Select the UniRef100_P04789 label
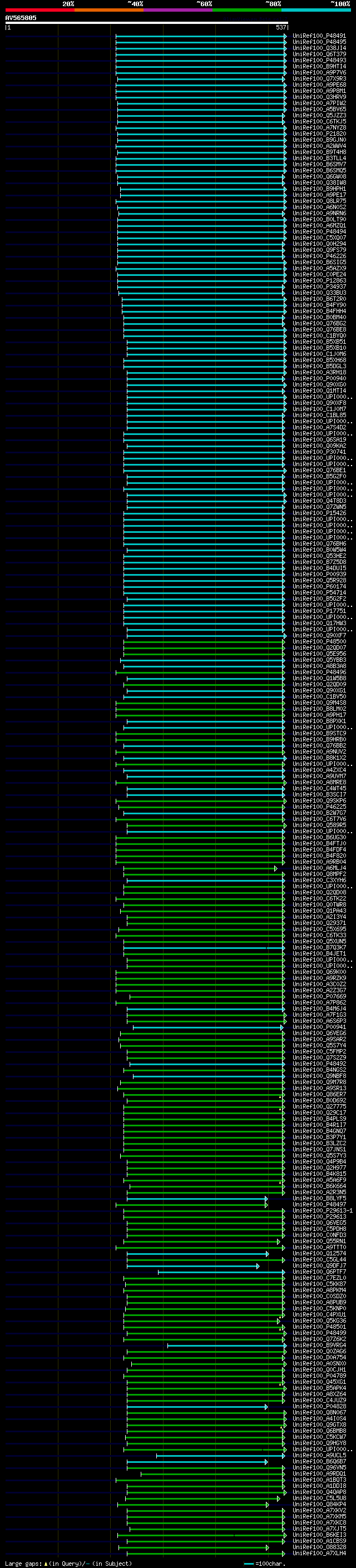The height and width of the screenshot is (1568, 356). [x=319, y=1376]
